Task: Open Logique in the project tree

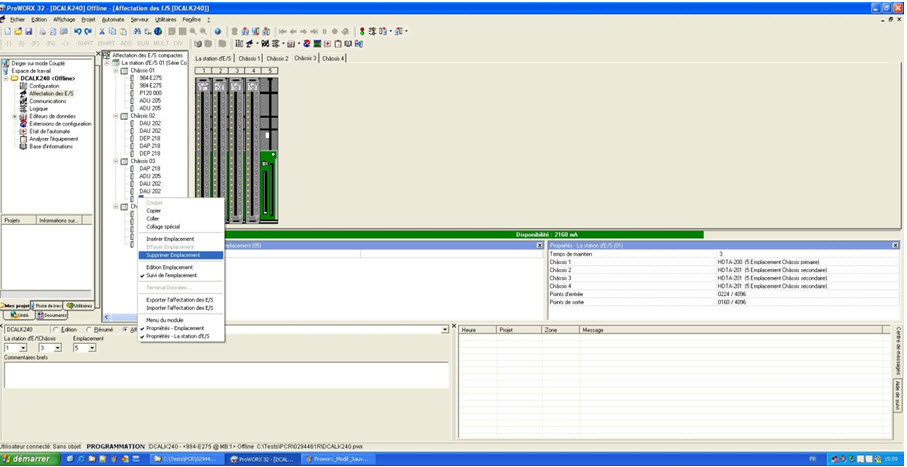Action: [x=39, y=108]
